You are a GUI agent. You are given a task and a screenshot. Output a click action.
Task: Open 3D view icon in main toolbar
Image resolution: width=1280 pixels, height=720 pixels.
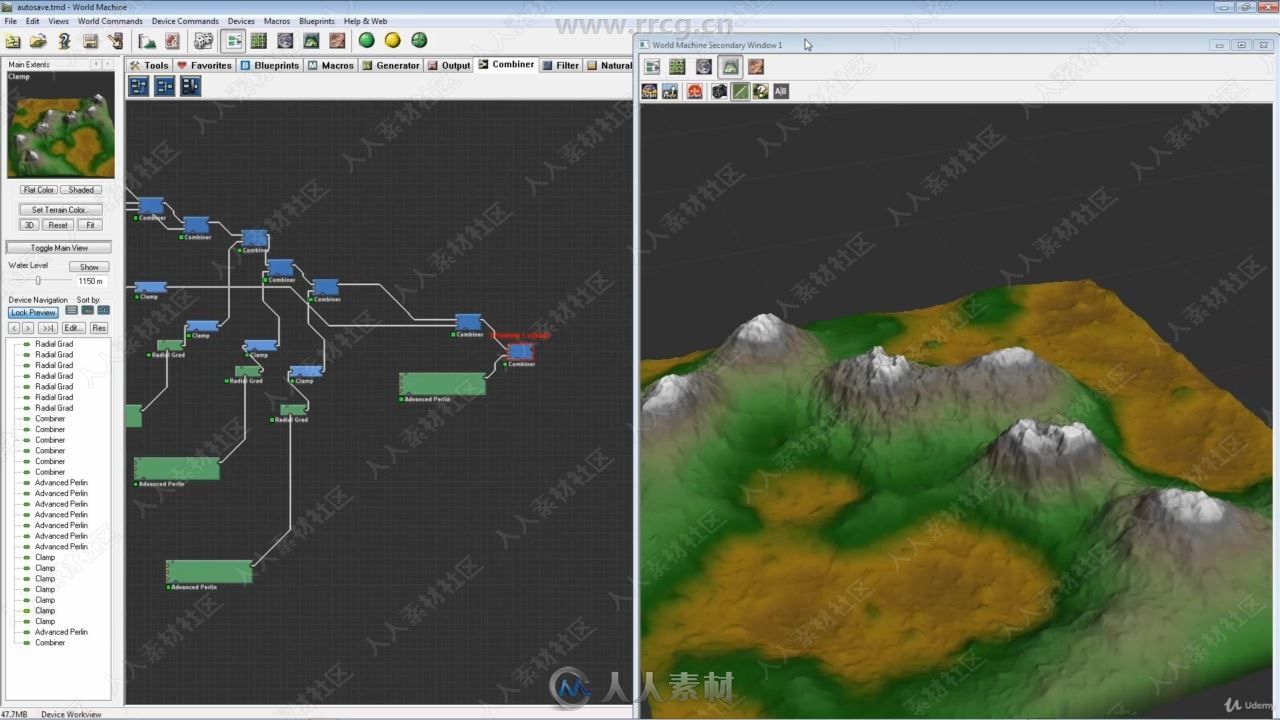[311, 41]
